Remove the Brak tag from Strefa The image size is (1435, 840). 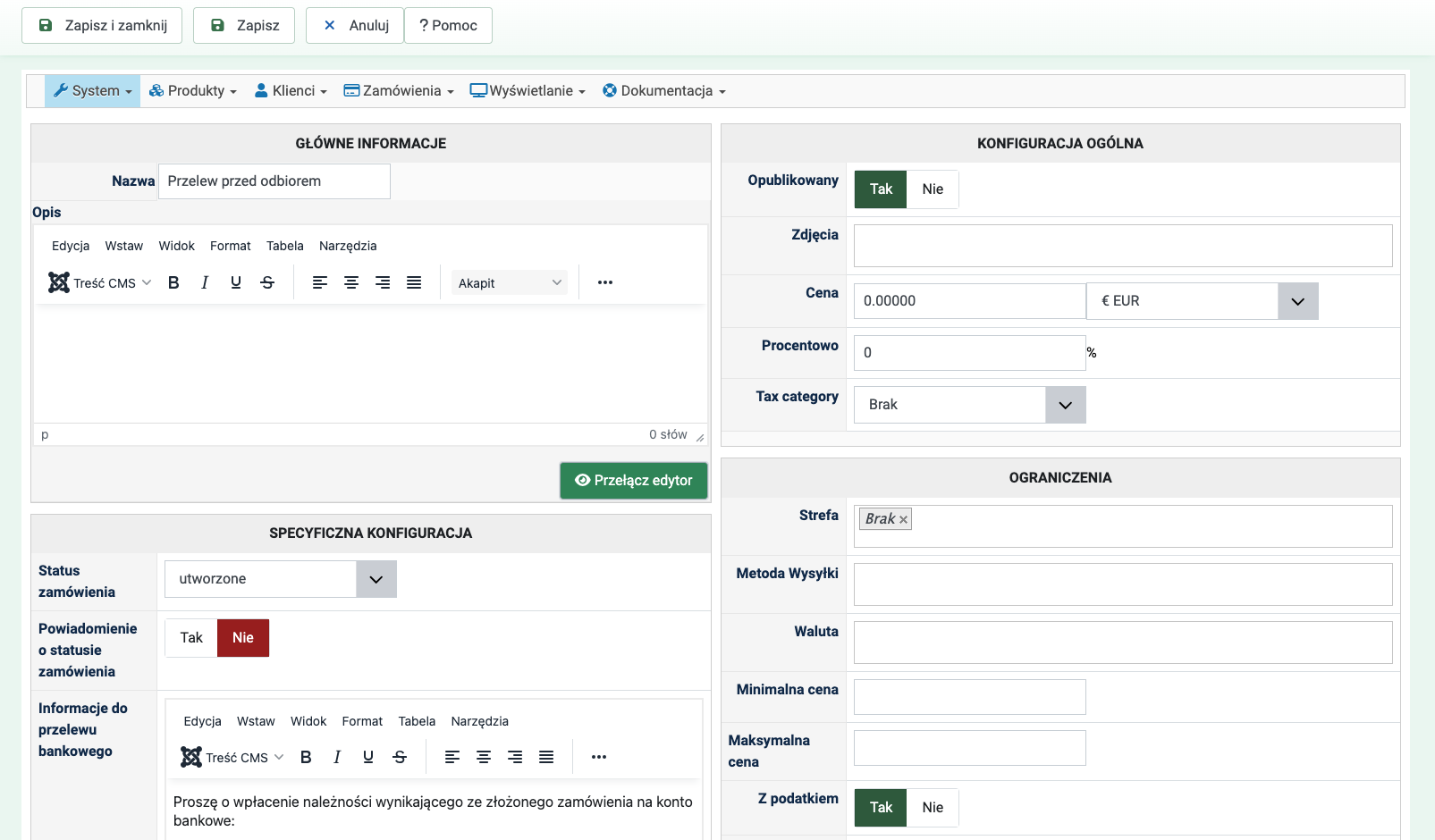point(903,519)
